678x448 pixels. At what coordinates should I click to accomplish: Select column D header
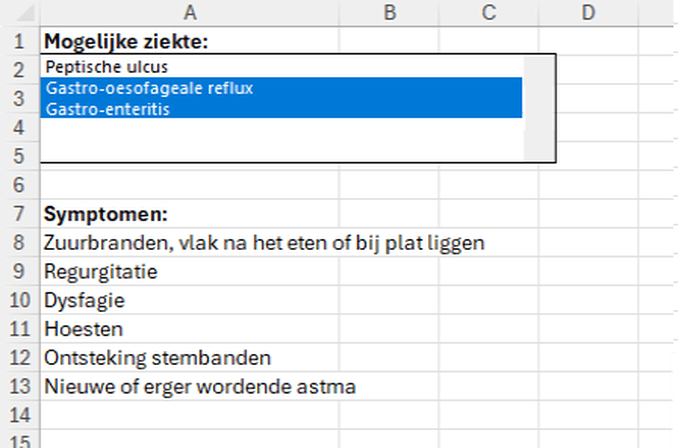(x=587, y=13)
